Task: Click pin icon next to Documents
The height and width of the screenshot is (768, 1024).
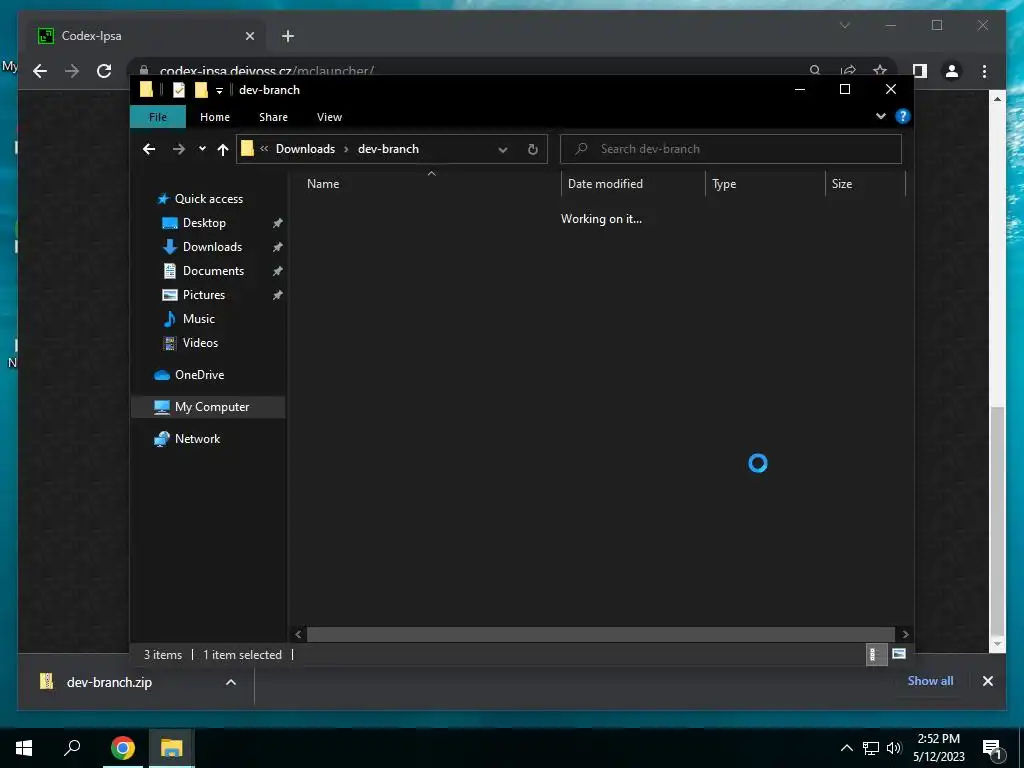Action: tap(278, 270)
